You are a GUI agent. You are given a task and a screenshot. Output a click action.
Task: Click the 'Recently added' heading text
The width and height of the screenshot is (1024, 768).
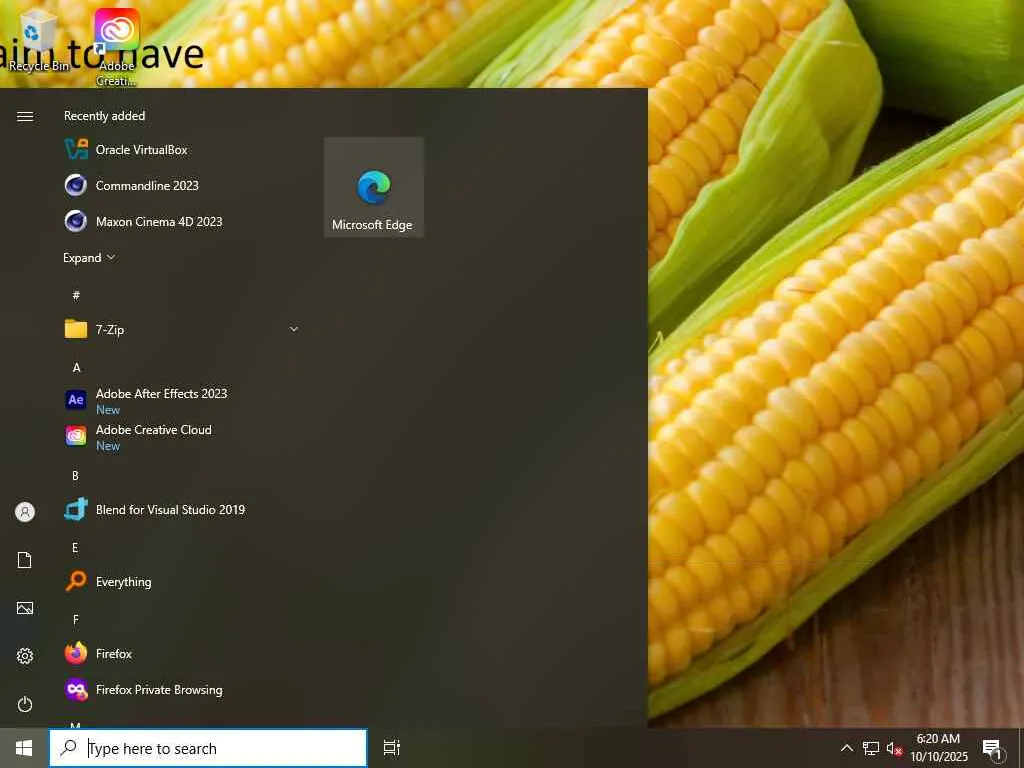[104, 116]
